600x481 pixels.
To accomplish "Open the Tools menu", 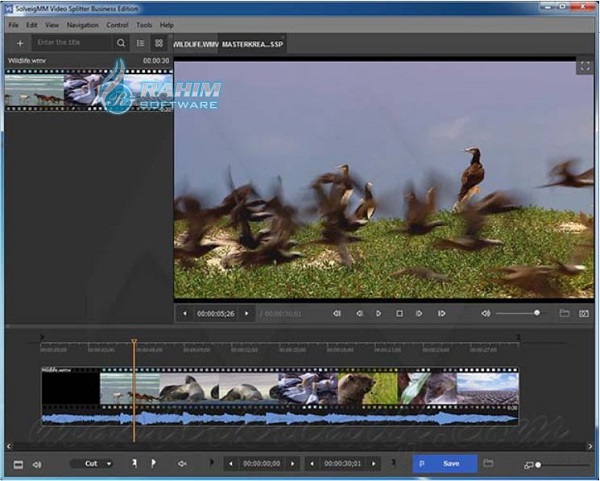I will click(x=144, y=24).
